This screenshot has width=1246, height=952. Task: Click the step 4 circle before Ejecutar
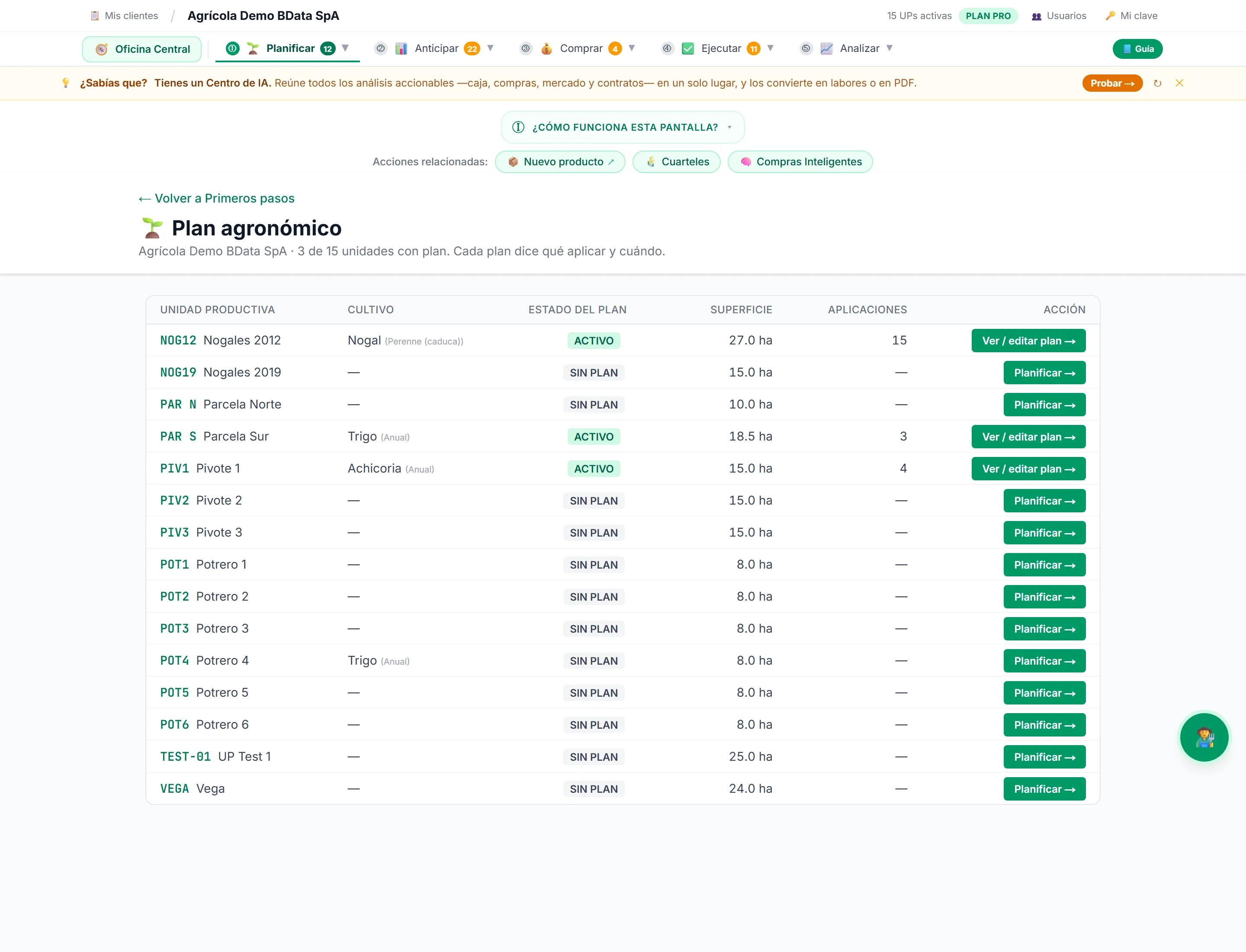[668, 49]
